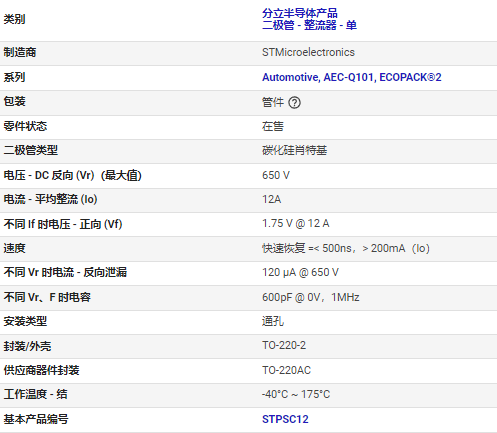Select the 快速恢复 speed value text
The width and height of the screenshot is (497, 433).
[x=346, y=248]
